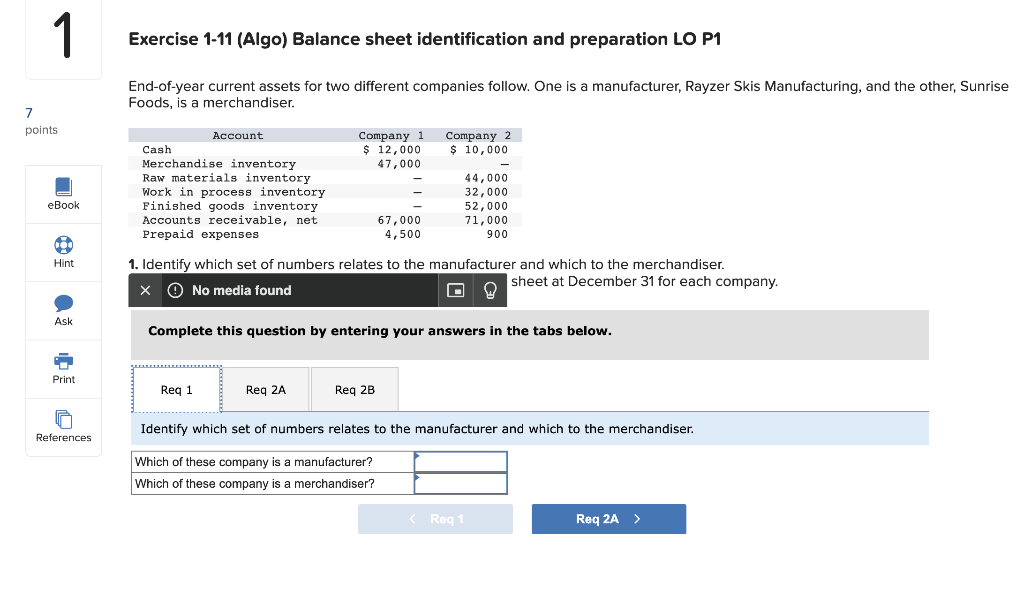Click the current assets data table
Screen dimensions: 1024x604
[325, 184]
